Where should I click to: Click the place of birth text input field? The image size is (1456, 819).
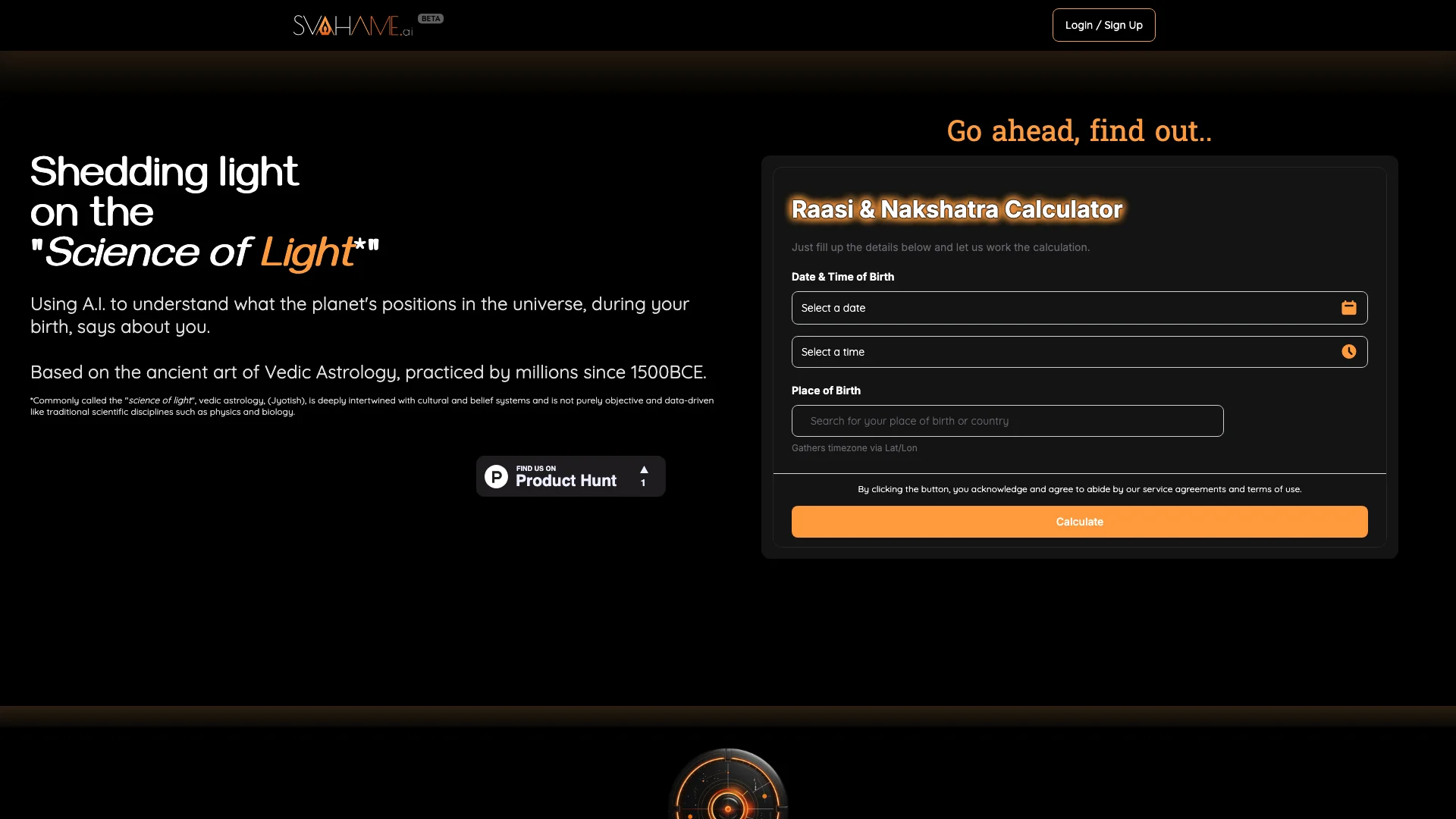(1007, 420)
